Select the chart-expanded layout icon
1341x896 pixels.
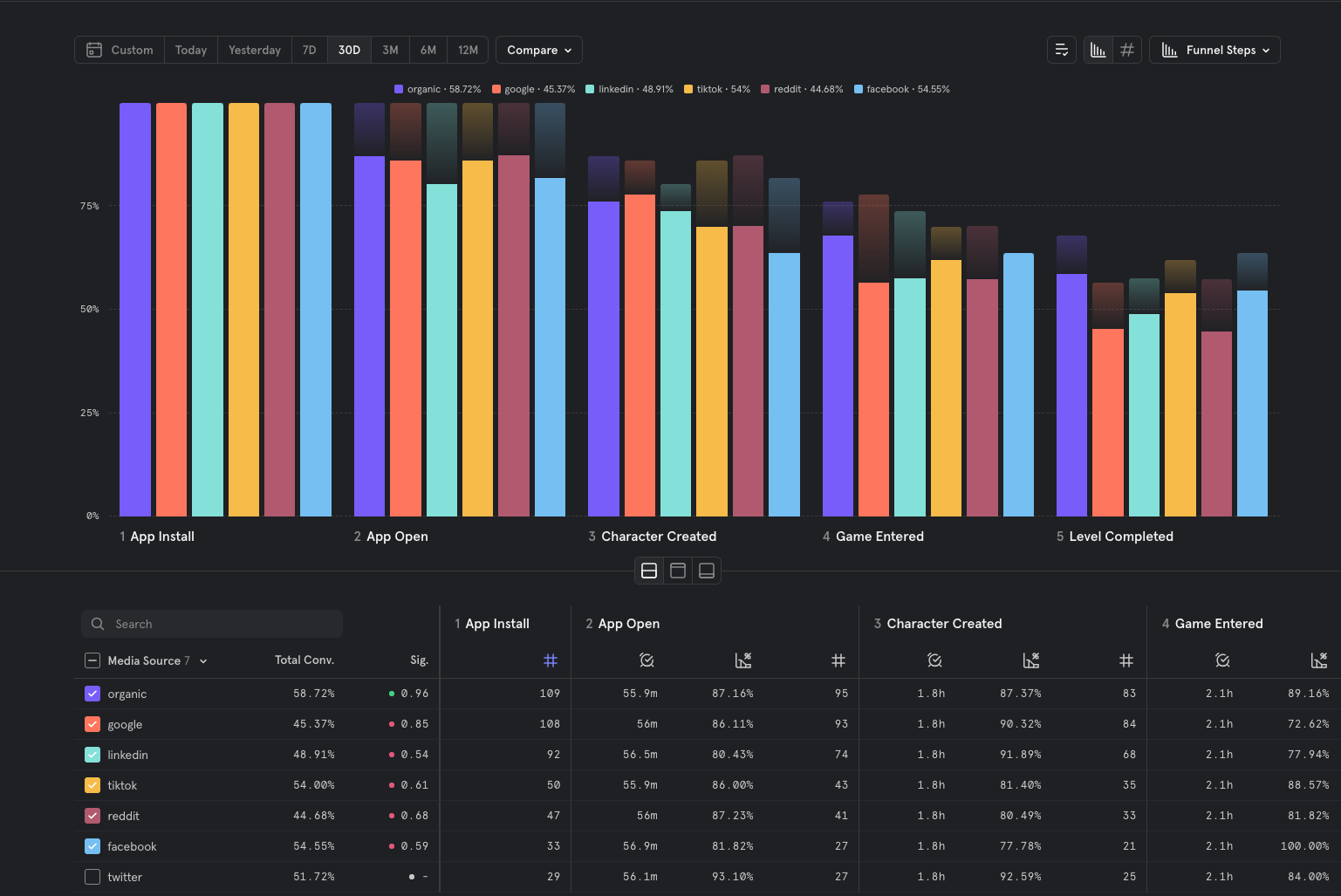click(707, 571)
